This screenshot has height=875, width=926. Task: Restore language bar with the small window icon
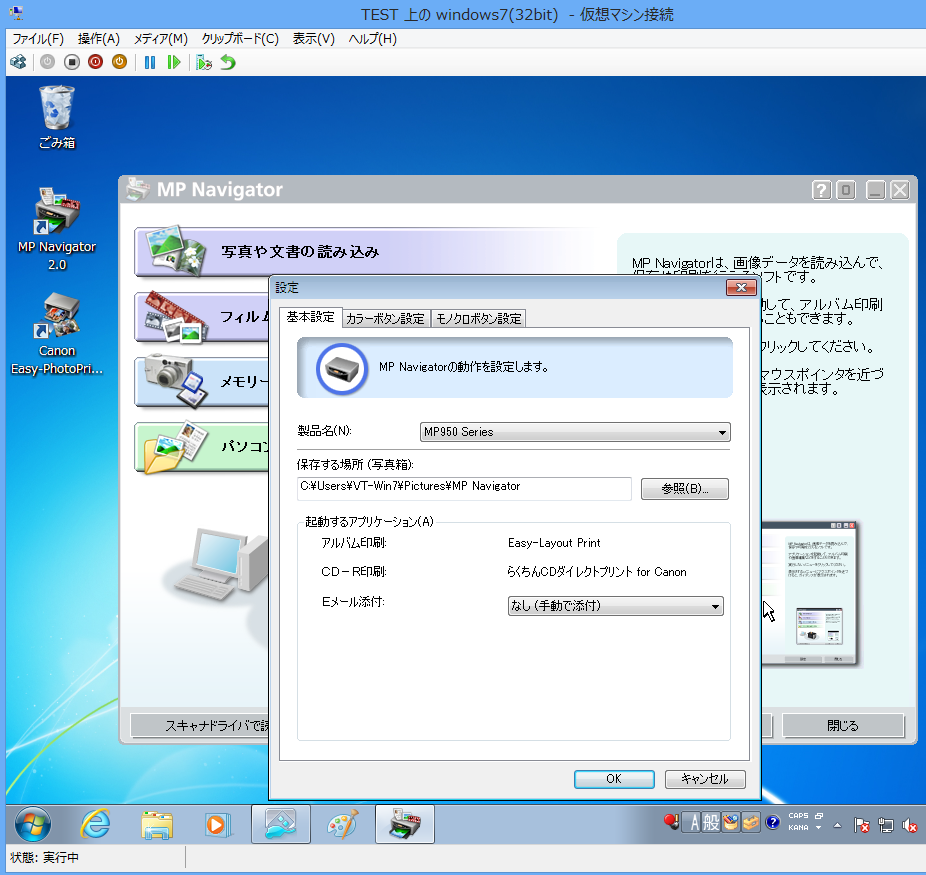tap(819, 815)
